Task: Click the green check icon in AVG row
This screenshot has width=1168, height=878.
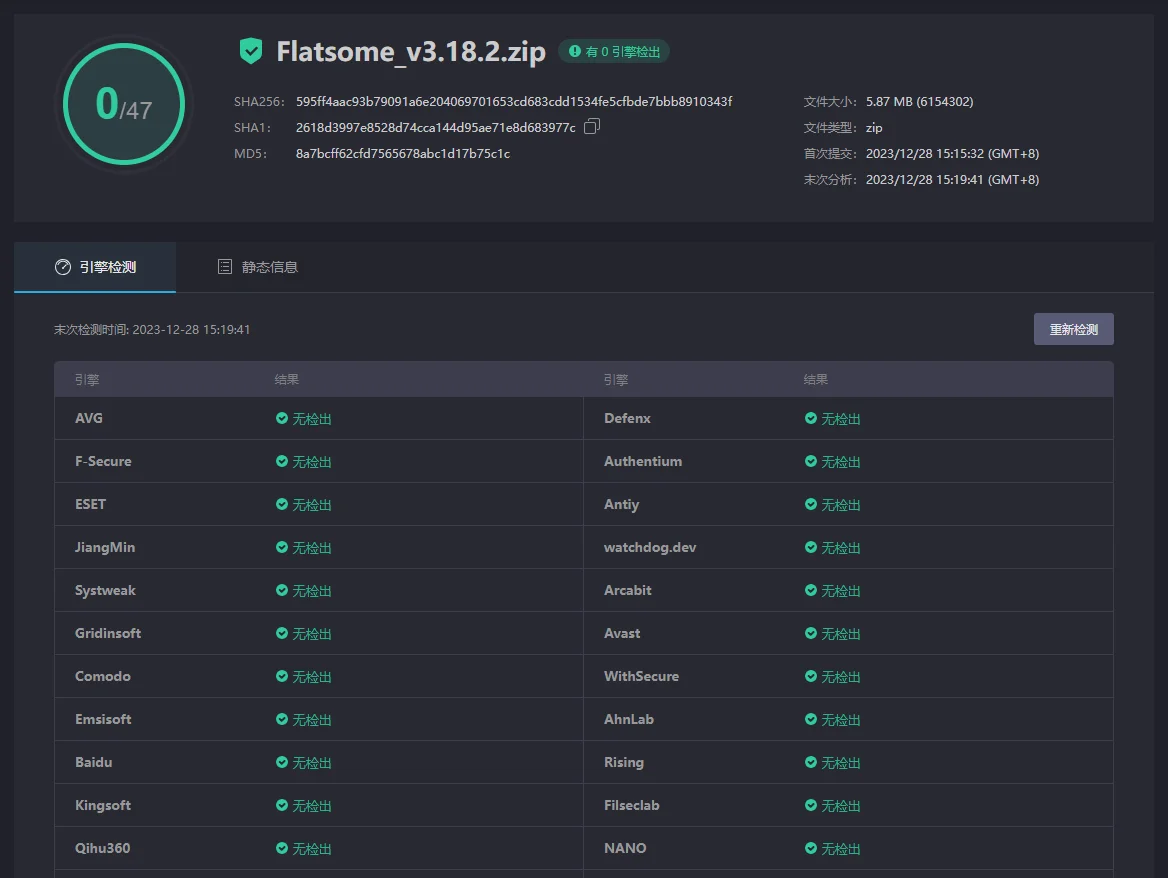Action: pos(282,418)
